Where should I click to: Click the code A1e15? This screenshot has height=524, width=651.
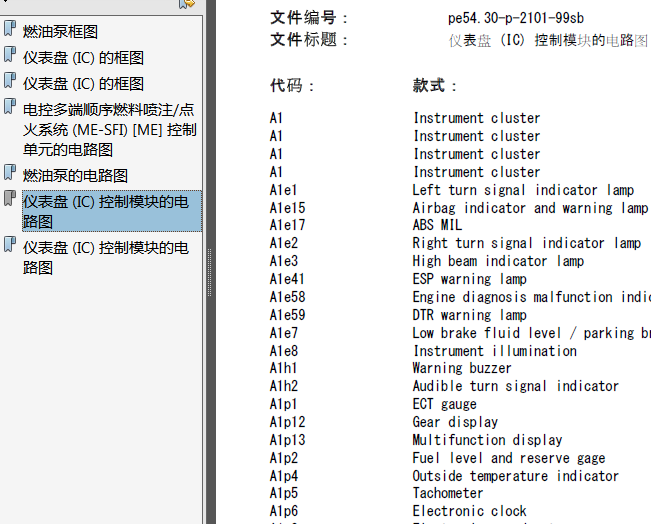287,208
